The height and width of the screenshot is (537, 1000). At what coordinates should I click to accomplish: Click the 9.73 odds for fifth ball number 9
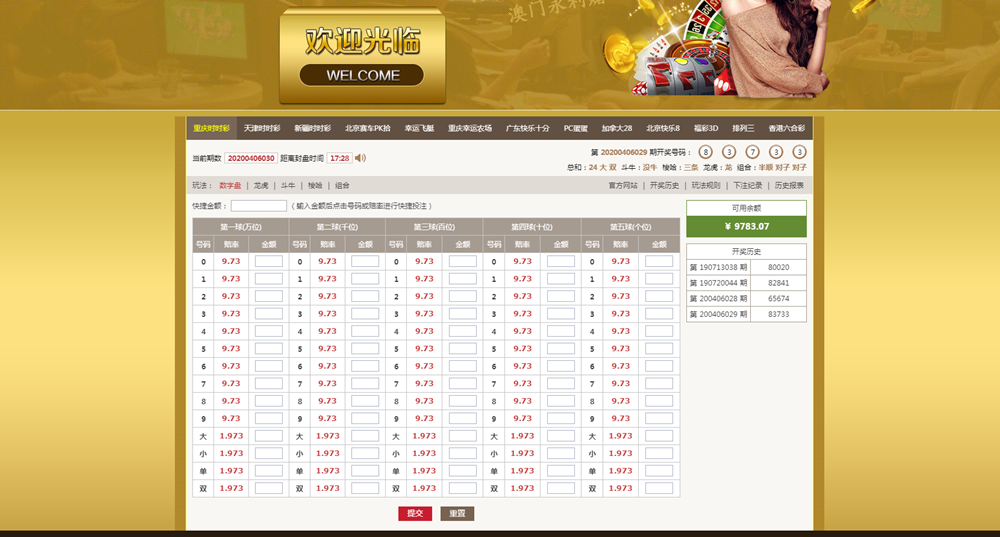(x=621, y=418)
